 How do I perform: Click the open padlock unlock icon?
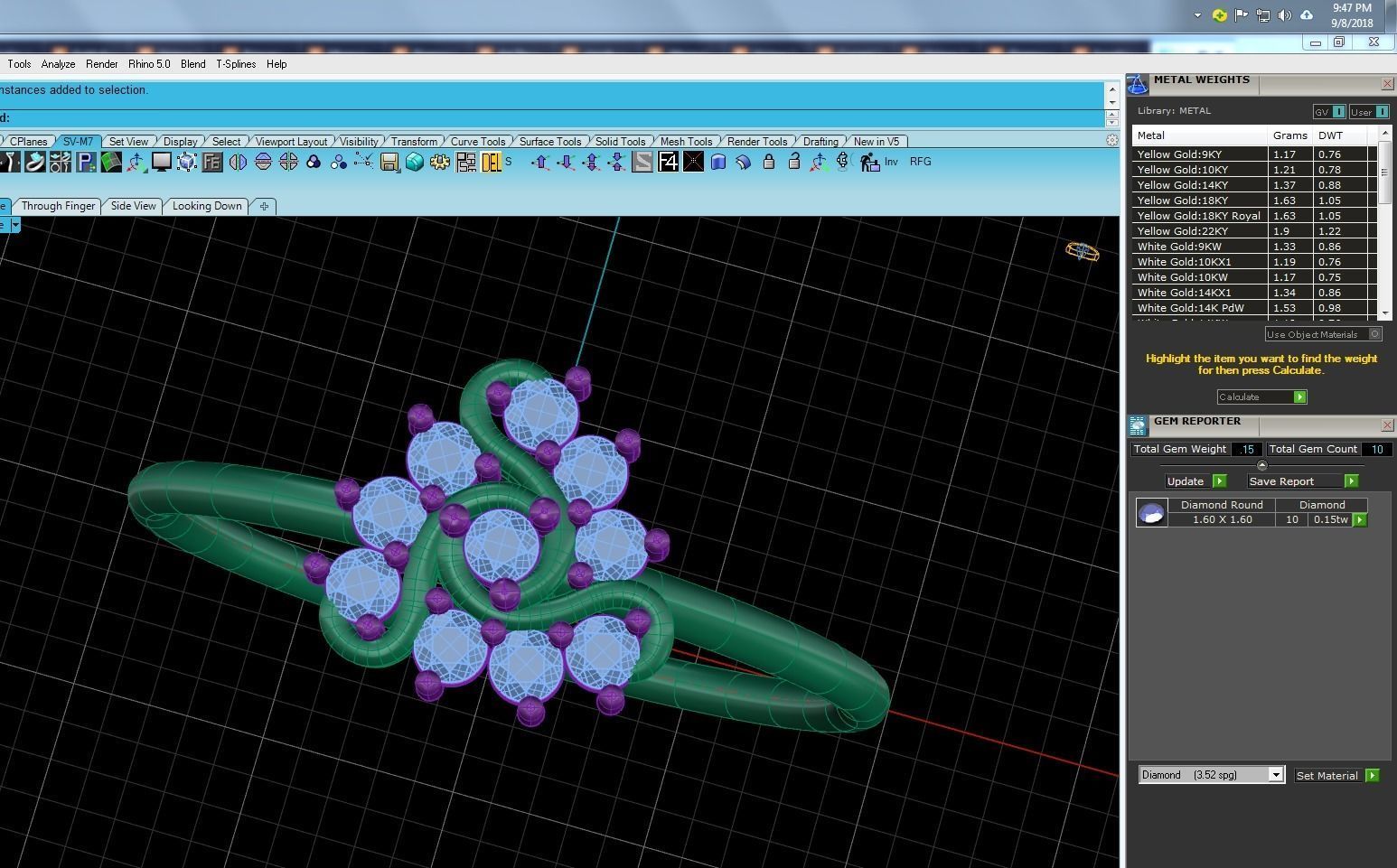pos(794,162)
